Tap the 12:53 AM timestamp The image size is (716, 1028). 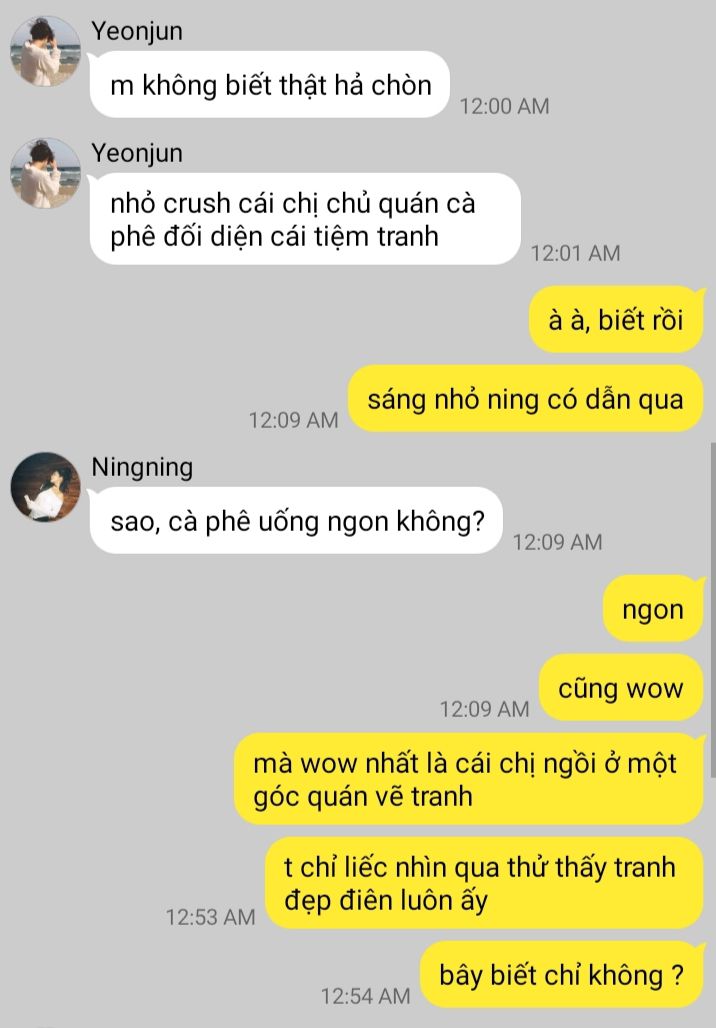pyautogui.click(x=210, y=917)
